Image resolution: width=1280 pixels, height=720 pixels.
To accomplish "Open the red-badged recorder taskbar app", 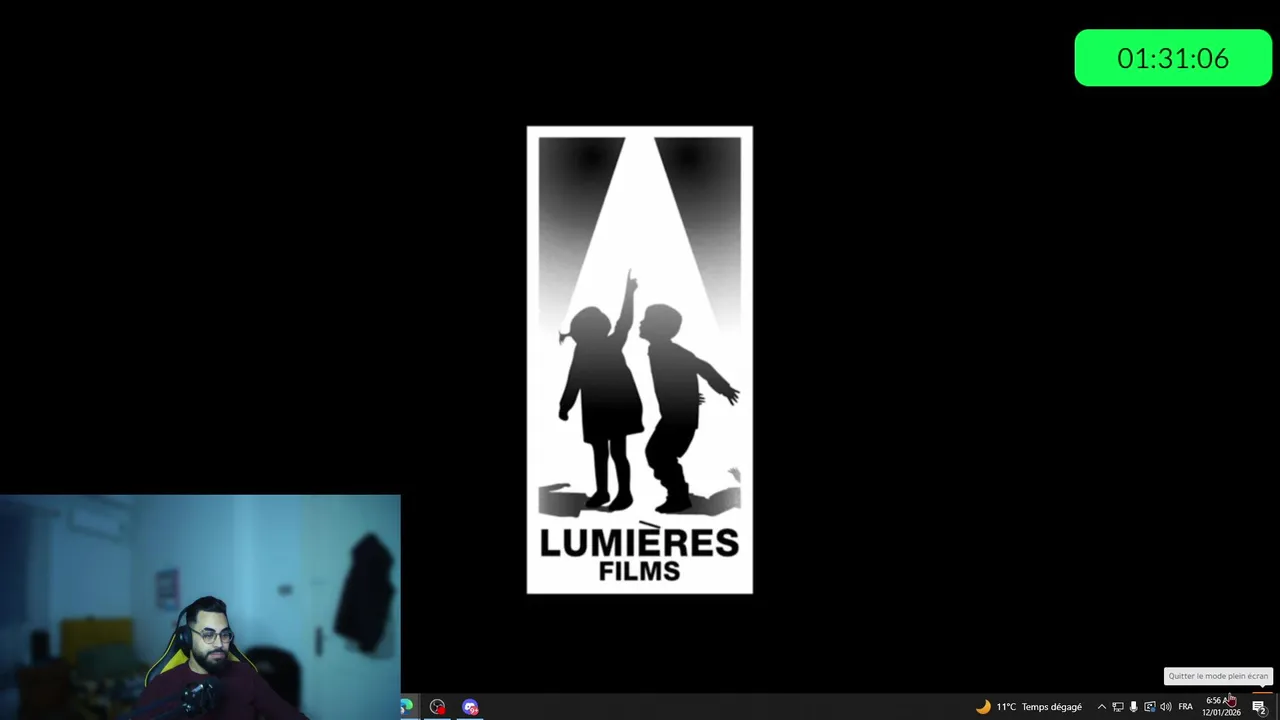I will [x=437, y=707].
